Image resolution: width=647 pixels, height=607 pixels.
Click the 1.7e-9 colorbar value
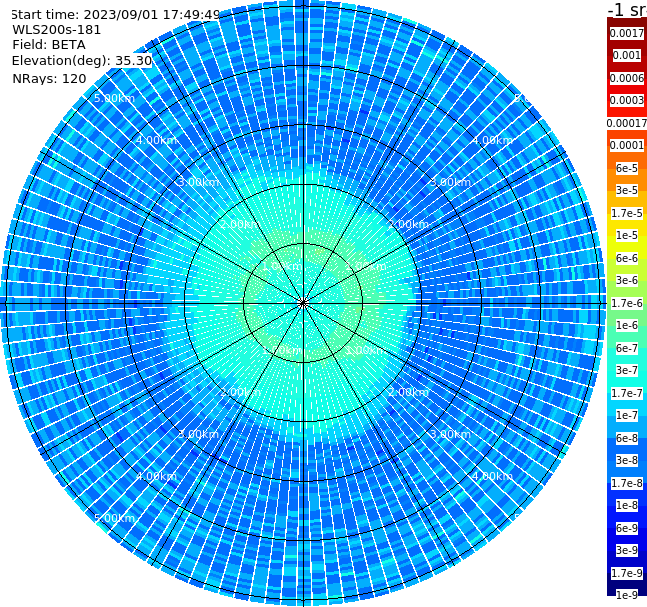pos(627,573)
